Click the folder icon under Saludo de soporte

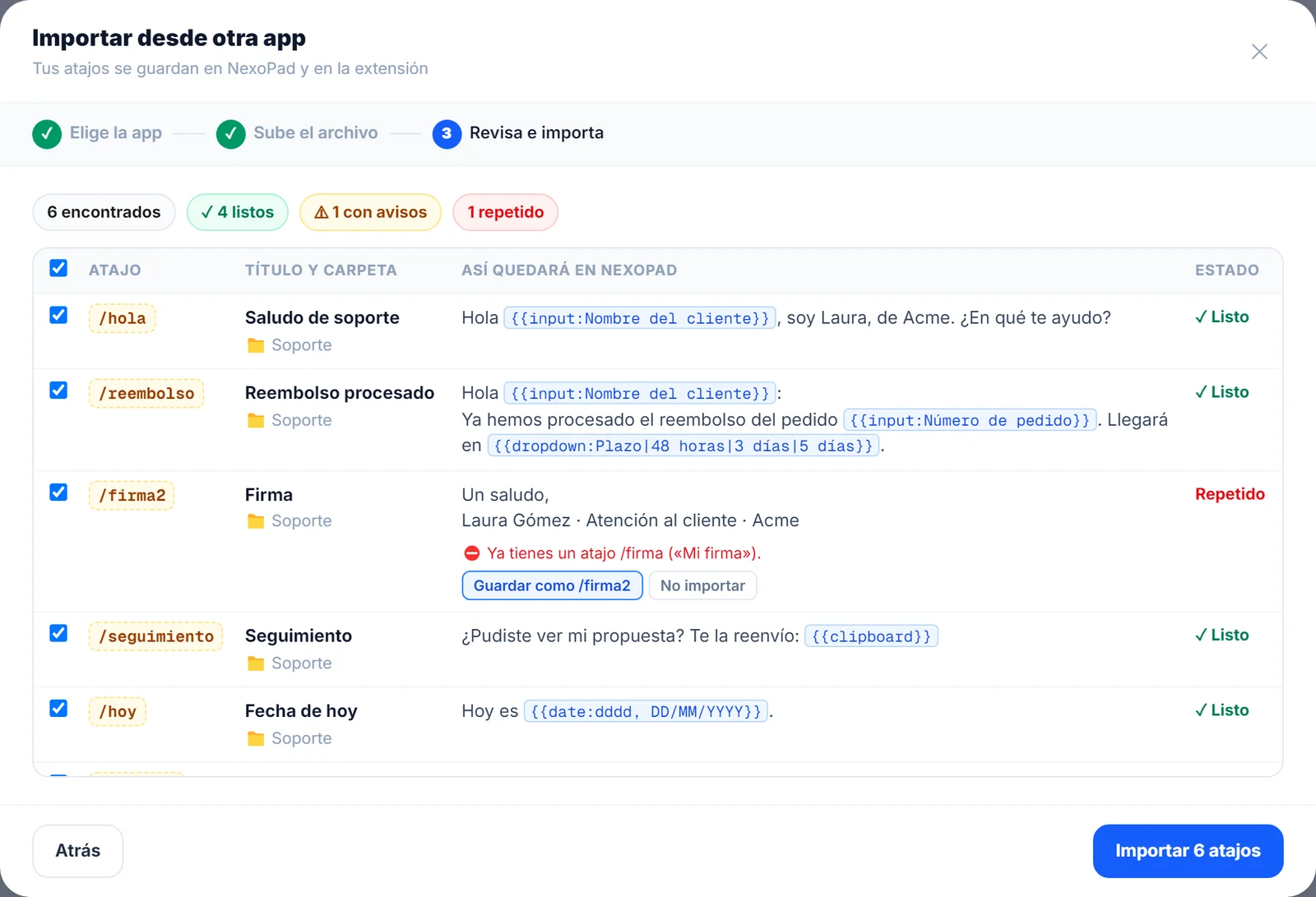tap(256, 345)
